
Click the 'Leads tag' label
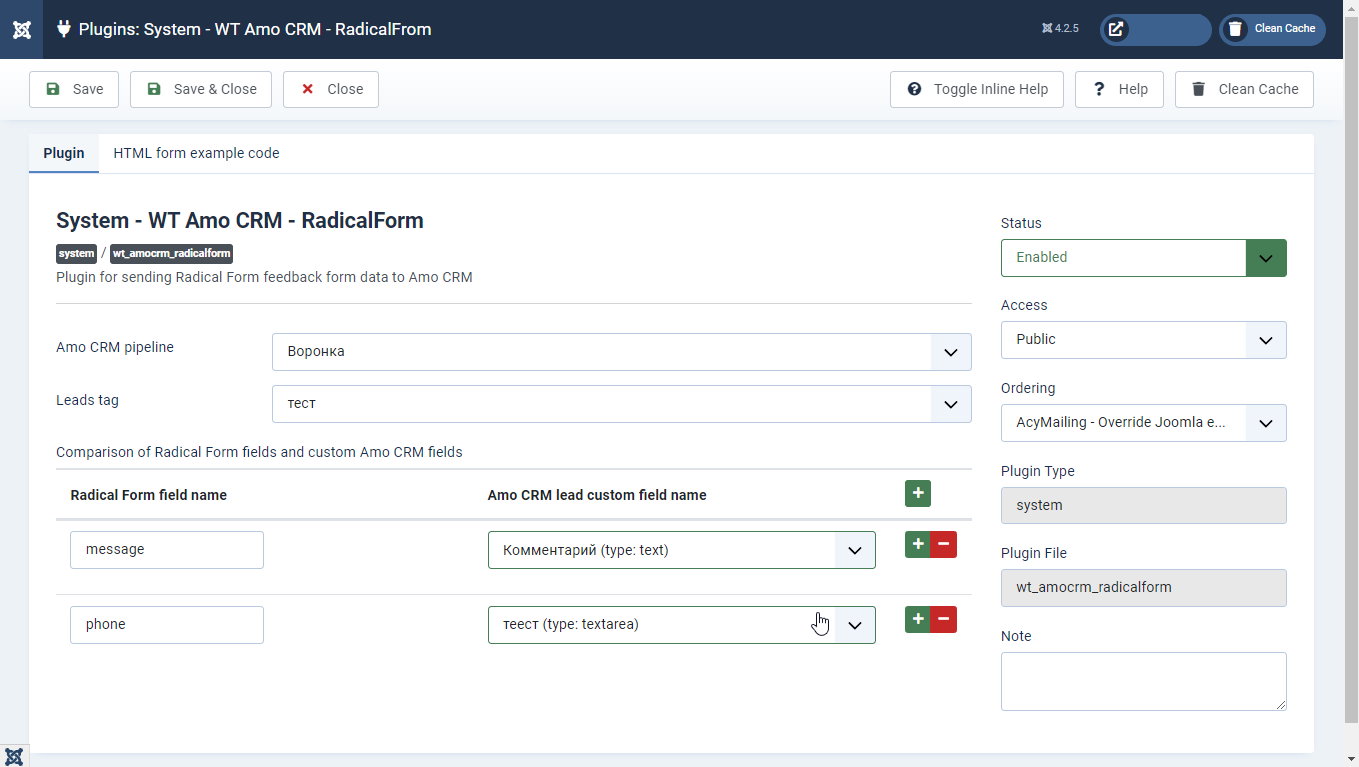point(87,400)
